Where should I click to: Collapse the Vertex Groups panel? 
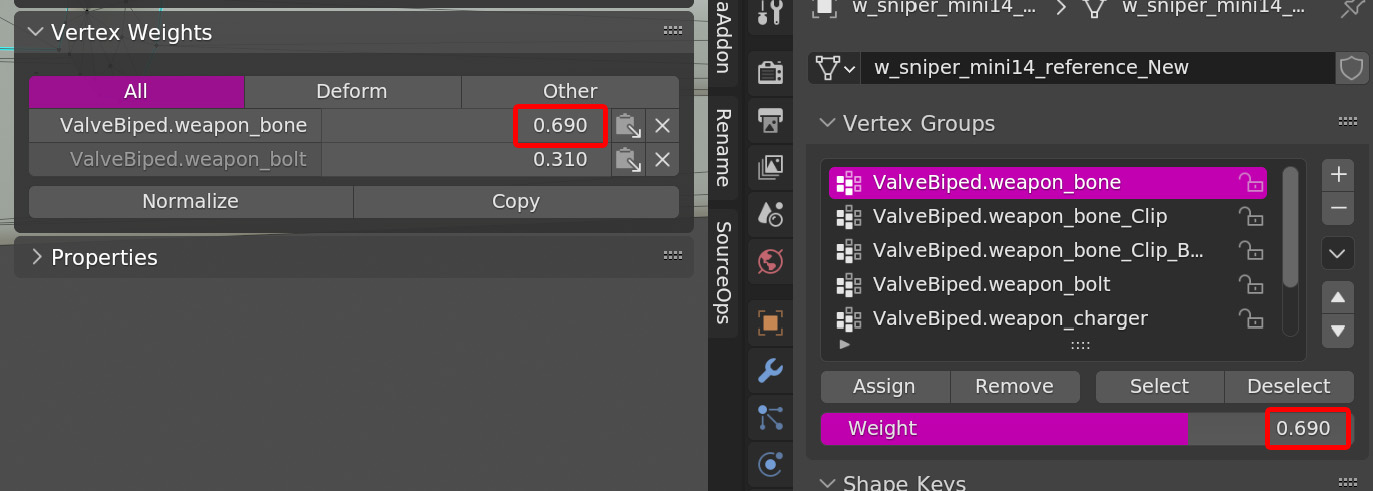tap(827, 123)
